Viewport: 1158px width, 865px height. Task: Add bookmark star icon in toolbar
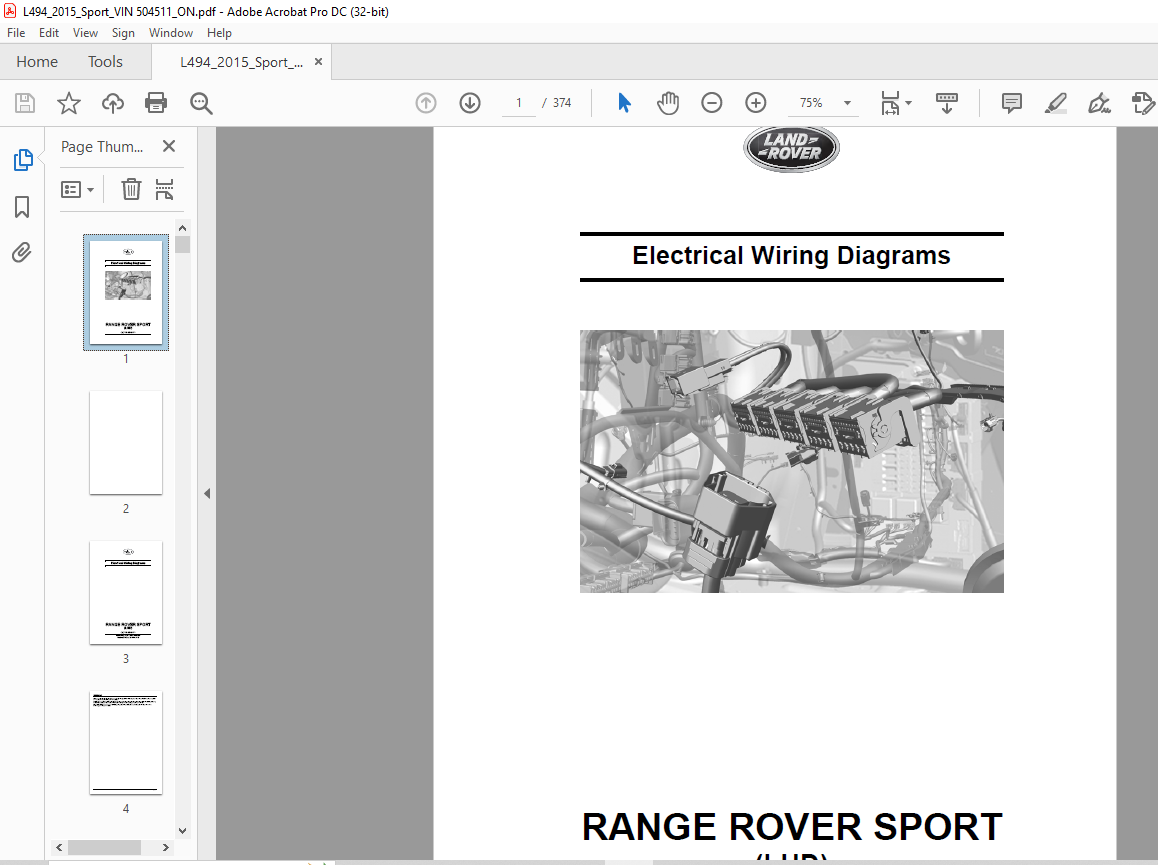coord(69,103)
